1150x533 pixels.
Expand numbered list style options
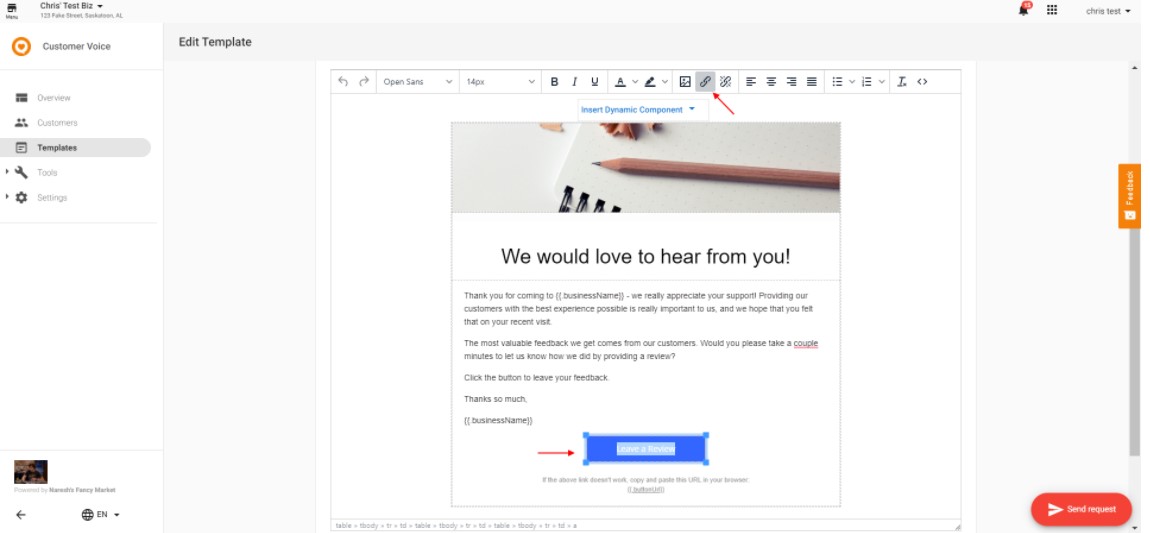coord(882,82)
